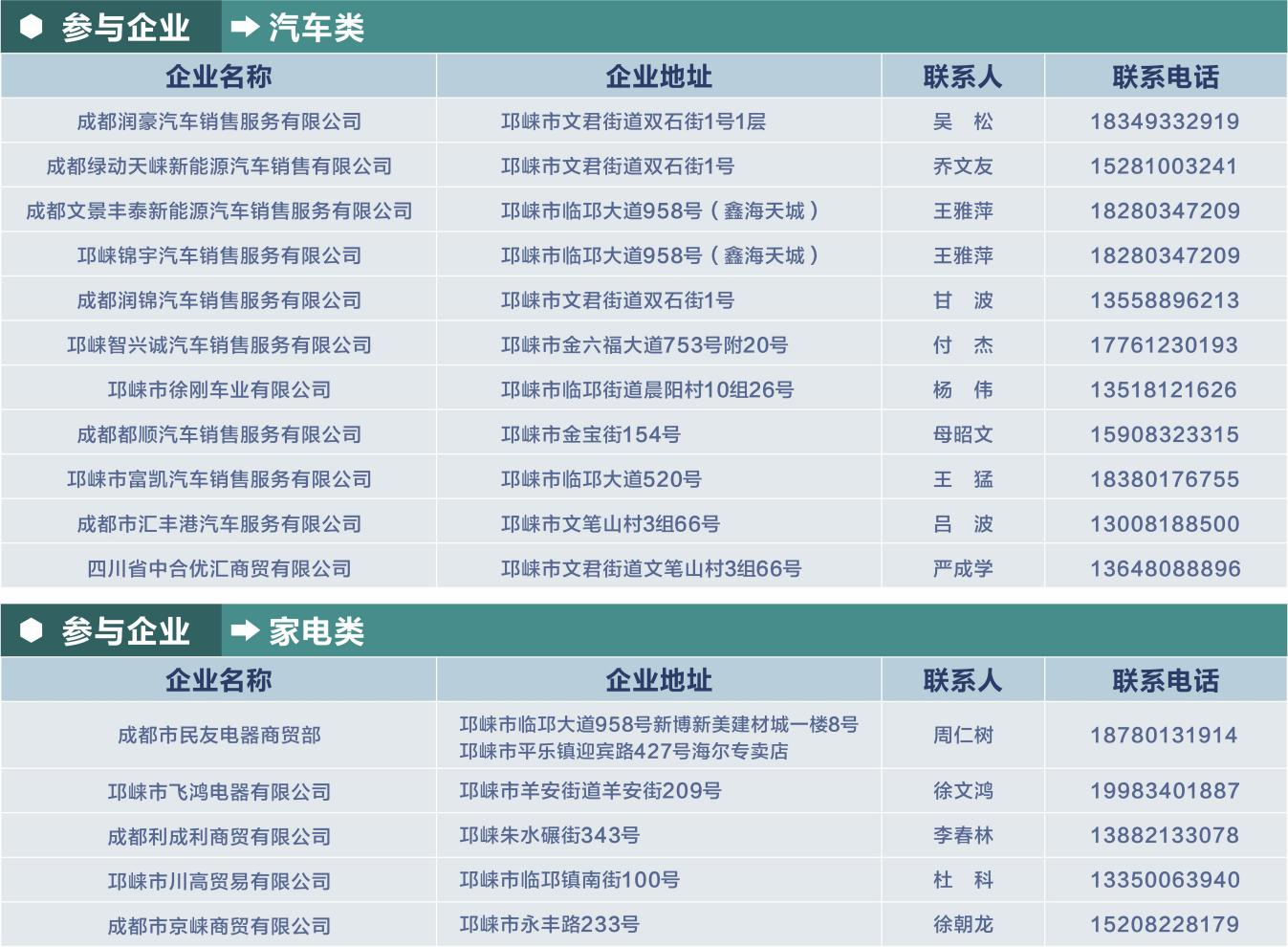1288x947 pixels.
Task: Click the hexagon icon beside 汽车类 参与企业 header
Action: 33,27
